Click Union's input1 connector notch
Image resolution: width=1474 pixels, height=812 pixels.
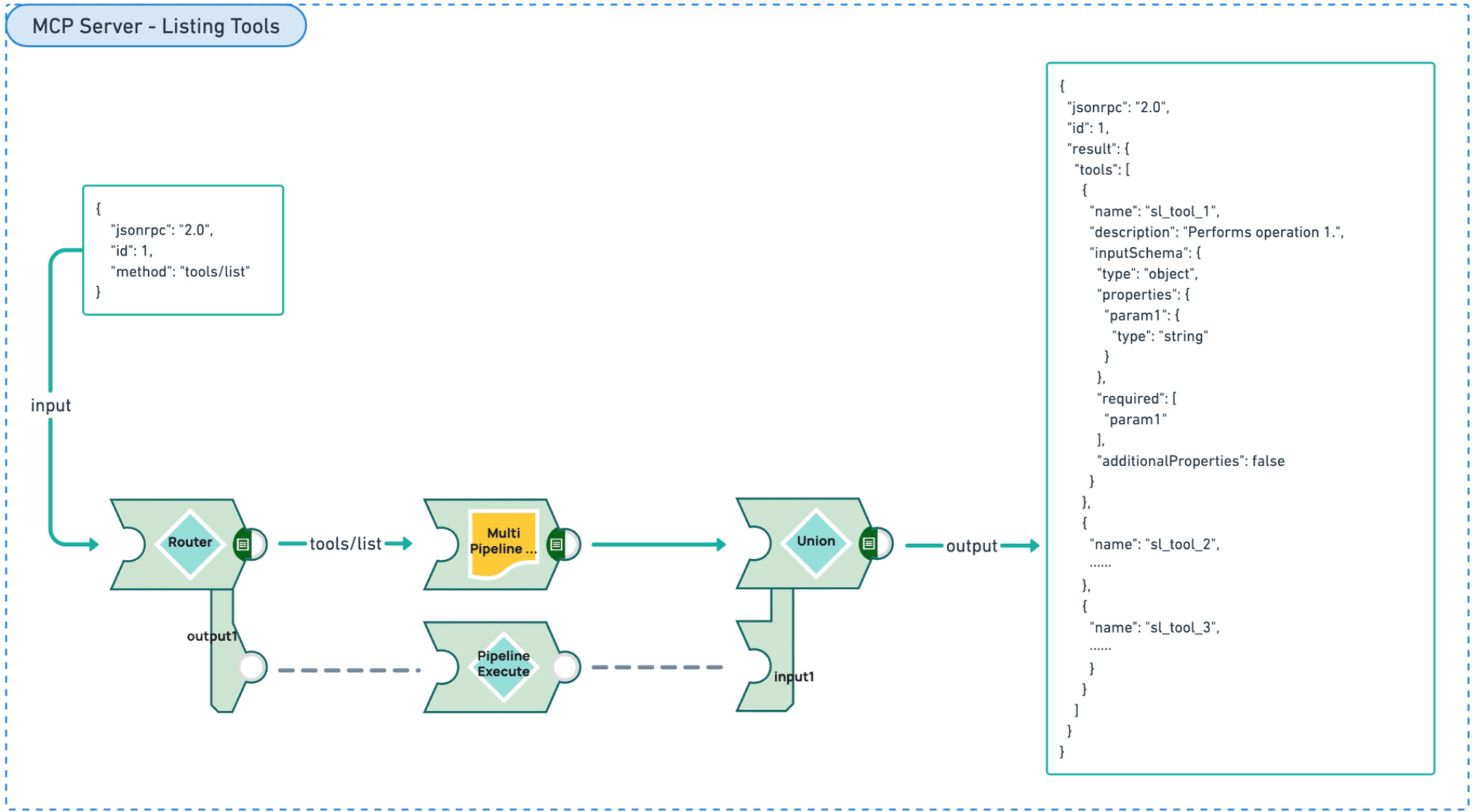click(x=756, y=666)
